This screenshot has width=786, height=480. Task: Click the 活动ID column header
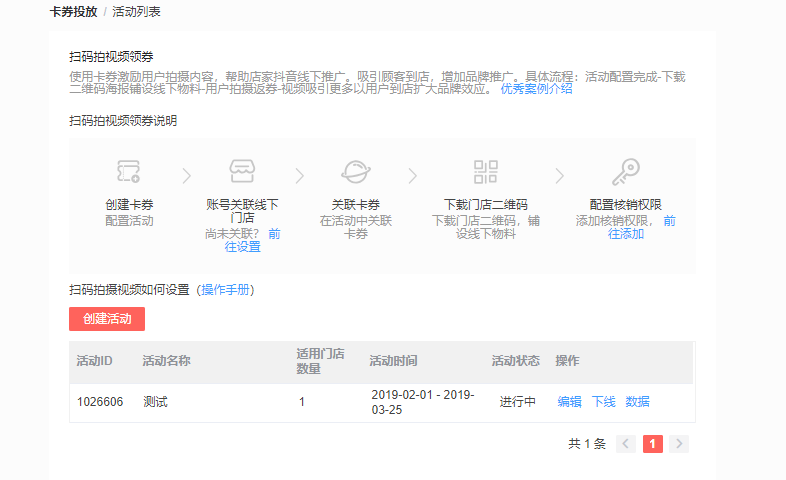tap(94, 361)
